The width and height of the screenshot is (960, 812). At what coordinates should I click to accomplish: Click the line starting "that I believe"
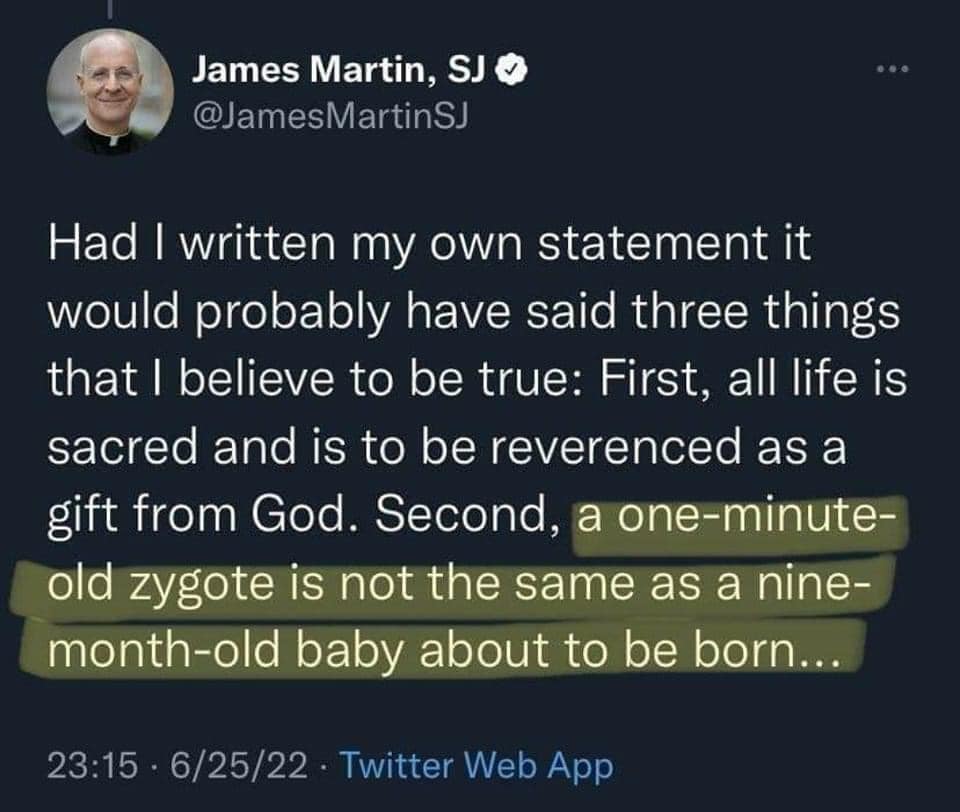(x=477, y=381)
